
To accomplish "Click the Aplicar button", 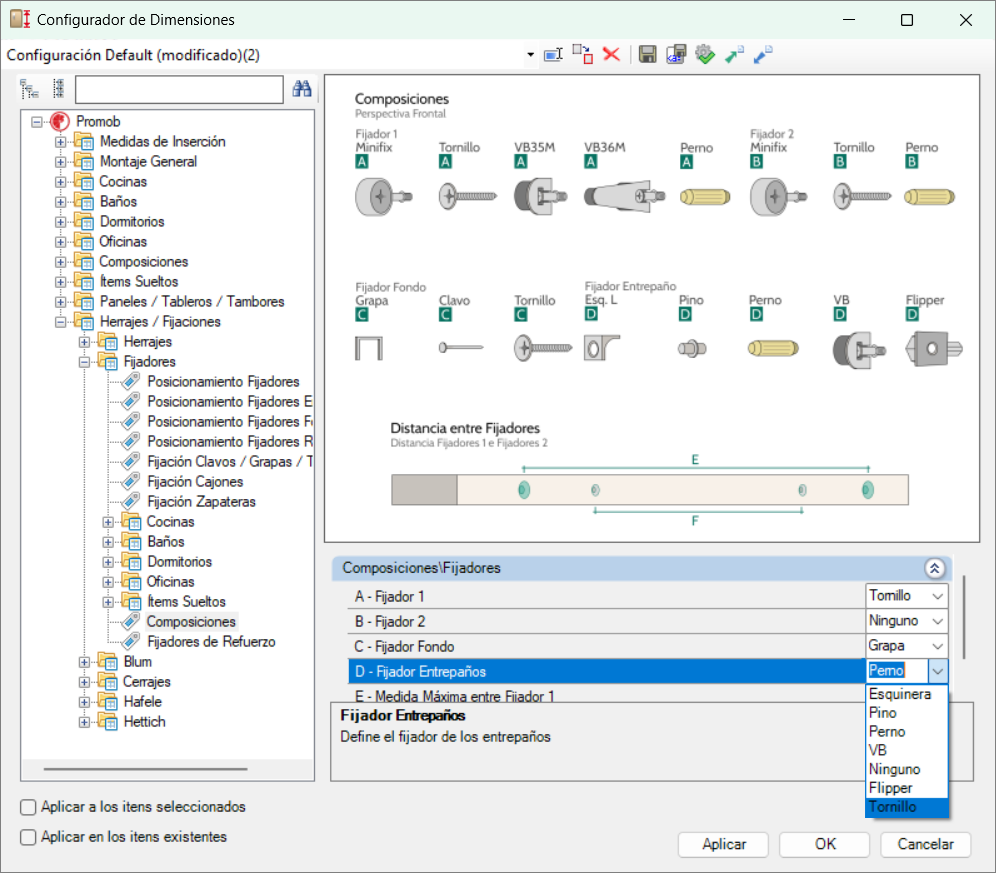I will [x=723, y=844].
